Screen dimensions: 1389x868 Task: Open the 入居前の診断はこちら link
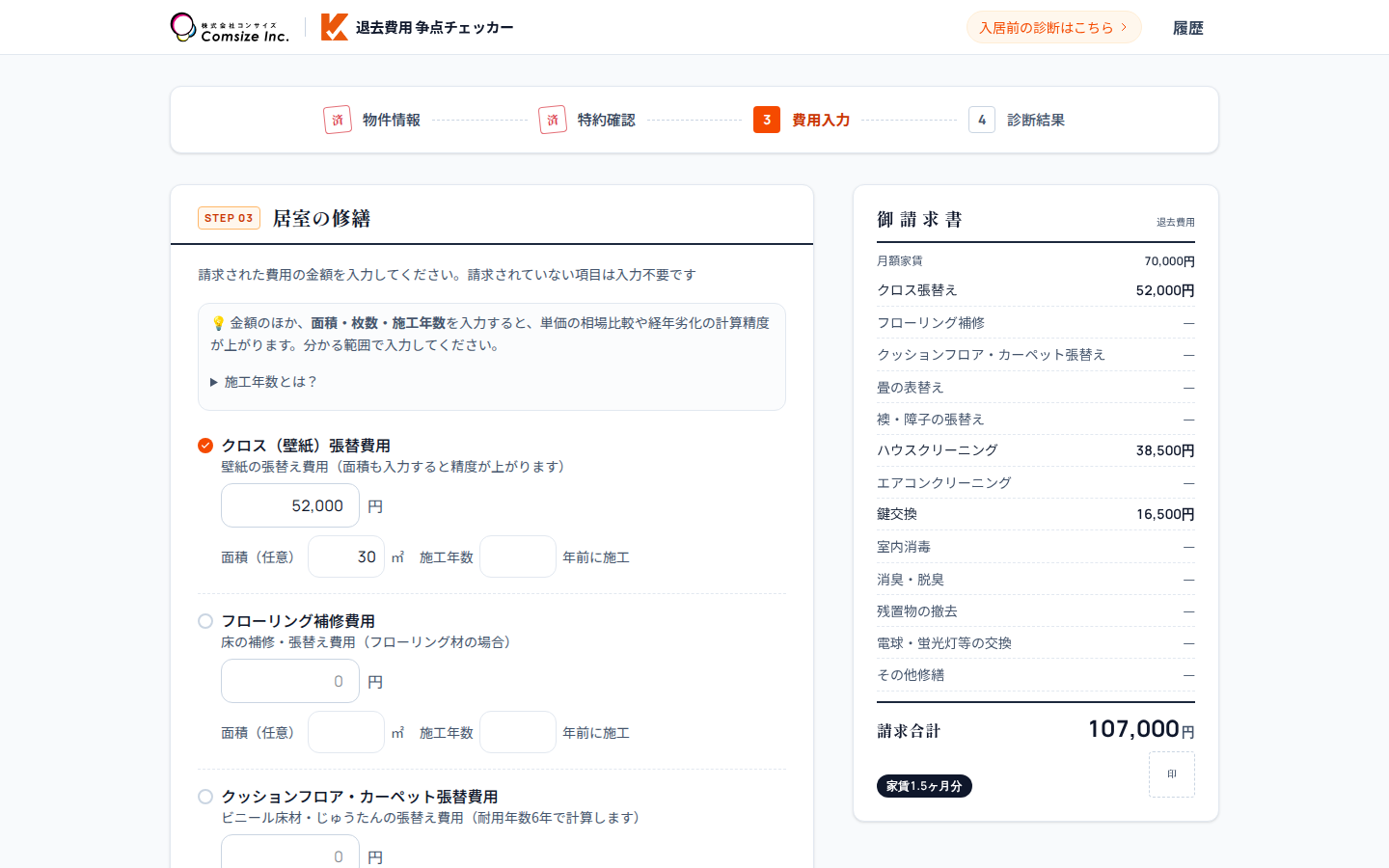[1053, 27]
